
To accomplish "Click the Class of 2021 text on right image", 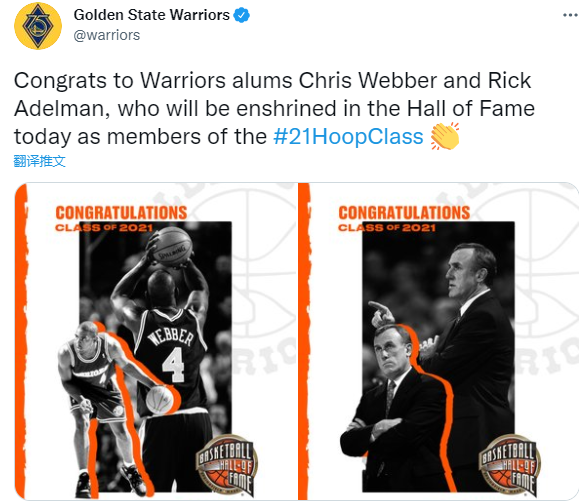I will point(387,228).
